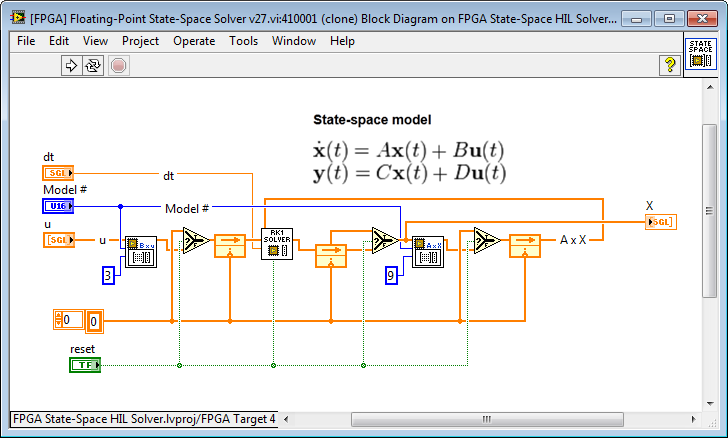The width and height of the screenshot is (728, 438).
Task: Click the array index display showing 0
Action: click(69, 320)
